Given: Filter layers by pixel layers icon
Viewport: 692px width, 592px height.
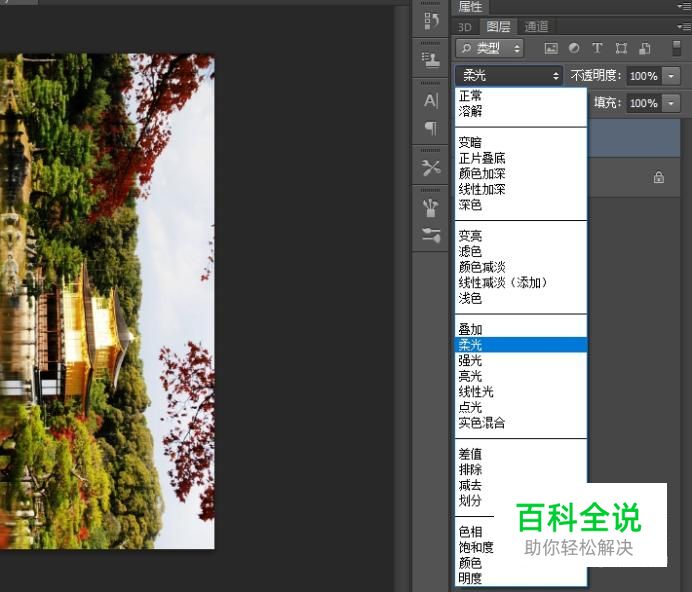Looking at the screenshot, I should 551,48.
